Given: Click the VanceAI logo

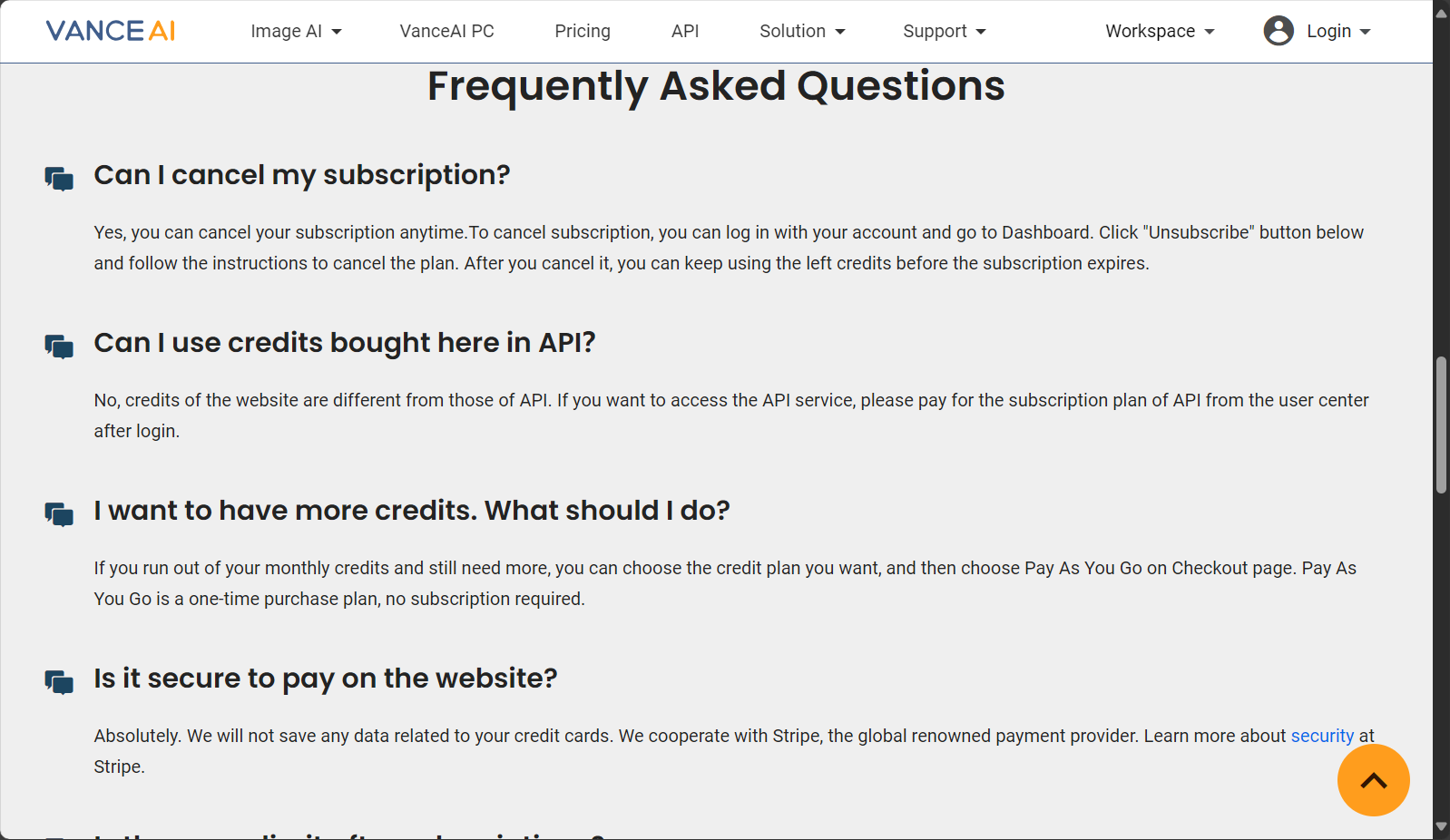Looking at the screenshot, I should (111, 31).
